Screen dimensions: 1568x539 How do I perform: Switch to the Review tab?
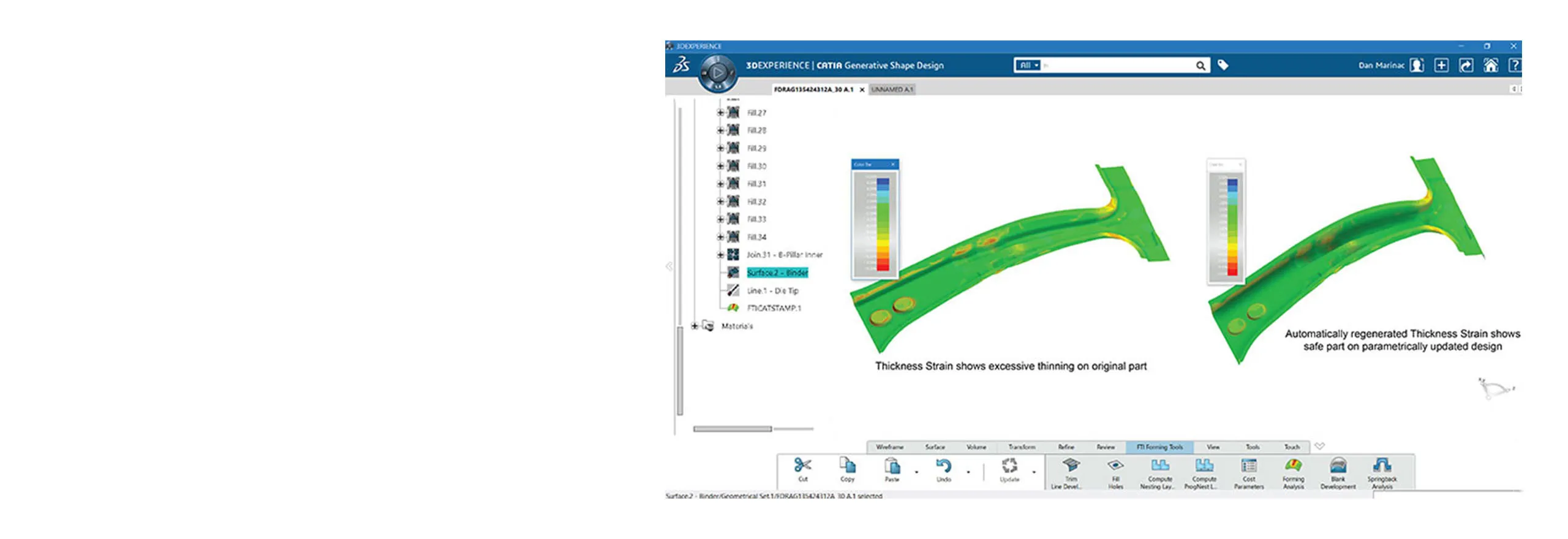tap(1106, 447)
